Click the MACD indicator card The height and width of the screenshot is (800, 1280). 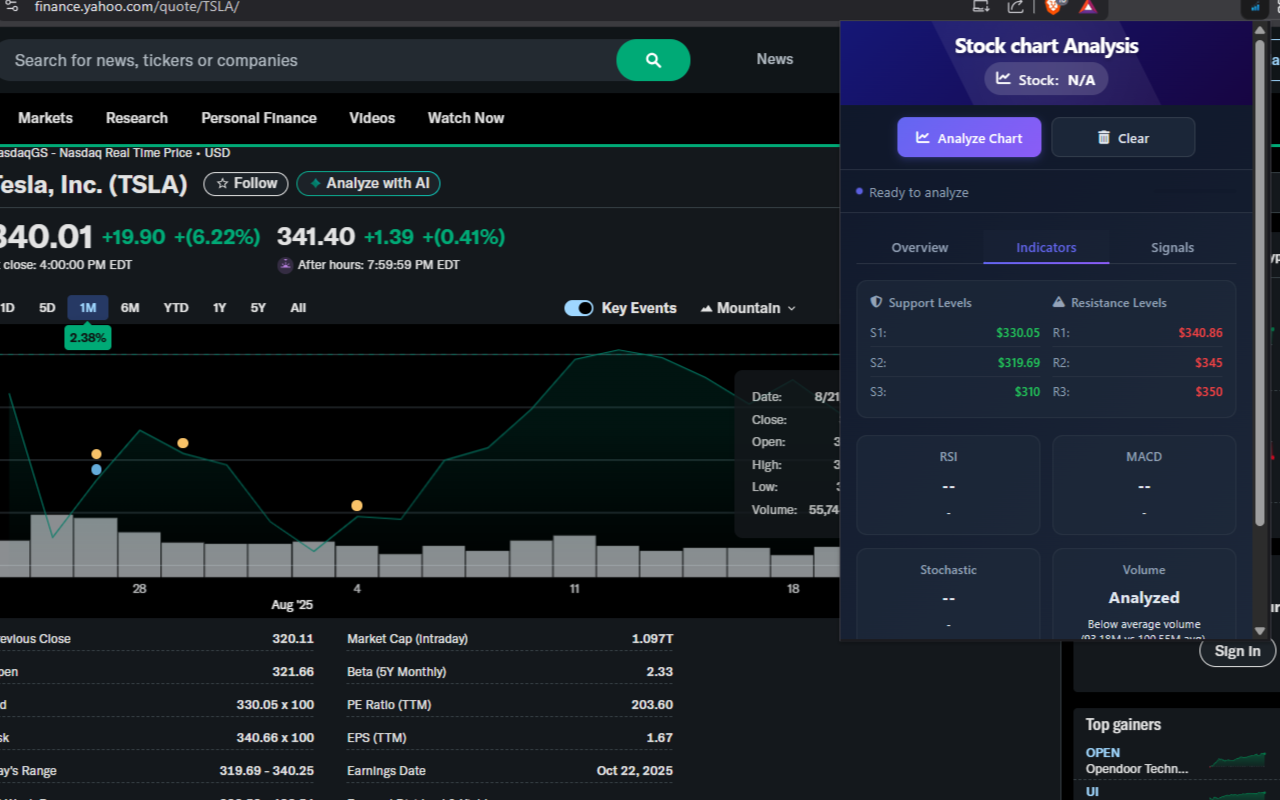1144,485
